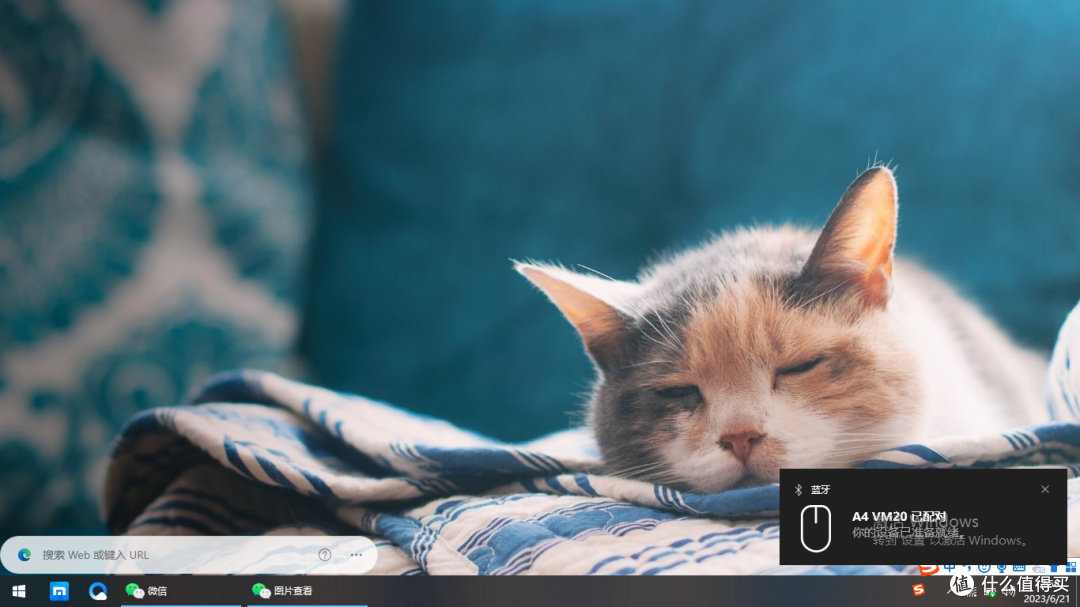Click the Sogou S logo on the input bar

(928, 568)
